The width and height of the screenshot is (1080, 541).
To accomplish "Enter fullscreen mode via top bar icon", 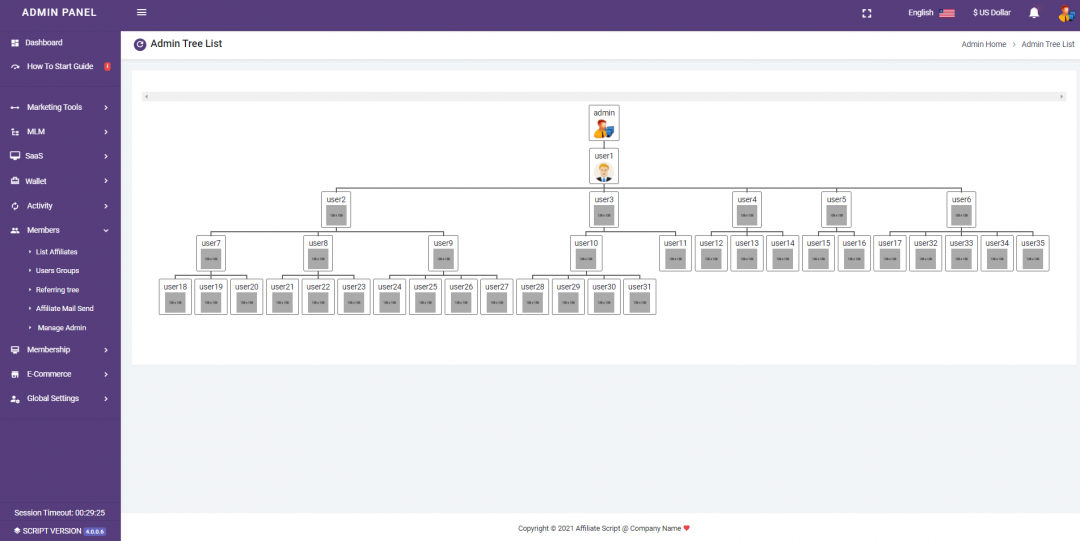I will [866, 13].
